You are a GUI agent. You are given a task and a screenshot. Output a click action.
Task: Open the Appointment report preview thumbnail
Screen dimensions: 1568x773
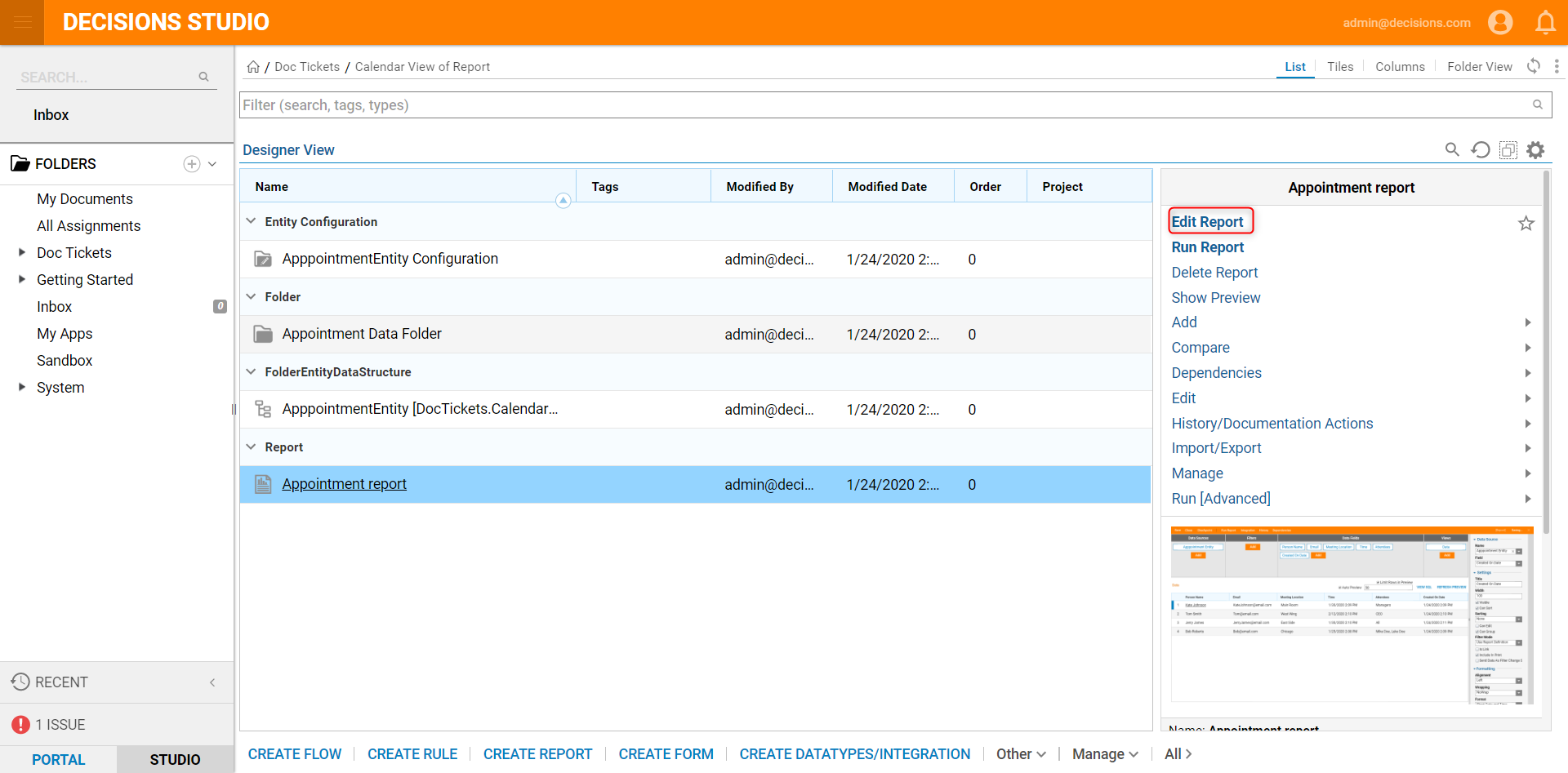(x=1352, y=614)
